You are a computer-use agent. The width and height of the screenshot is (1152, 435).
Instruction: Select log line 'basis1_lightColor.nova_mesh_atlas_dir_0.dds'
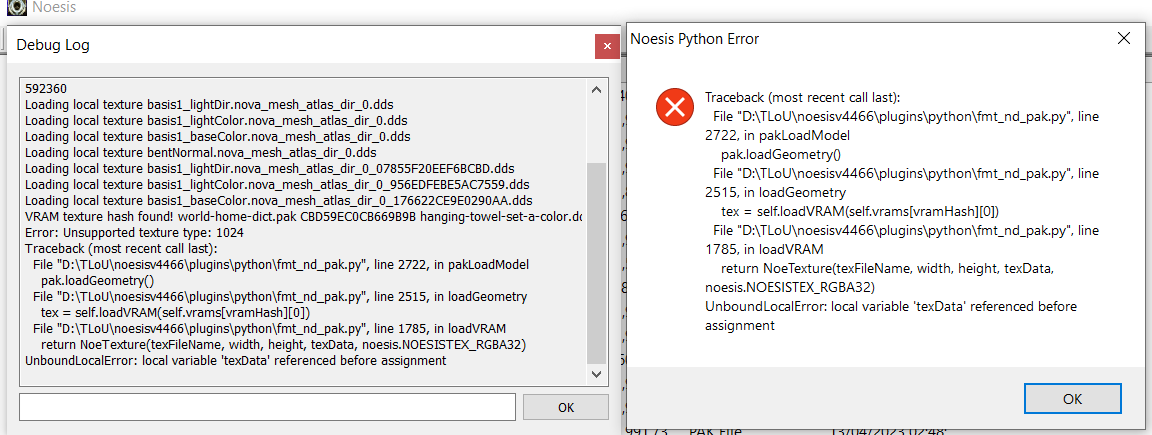(x=216, y=120)
